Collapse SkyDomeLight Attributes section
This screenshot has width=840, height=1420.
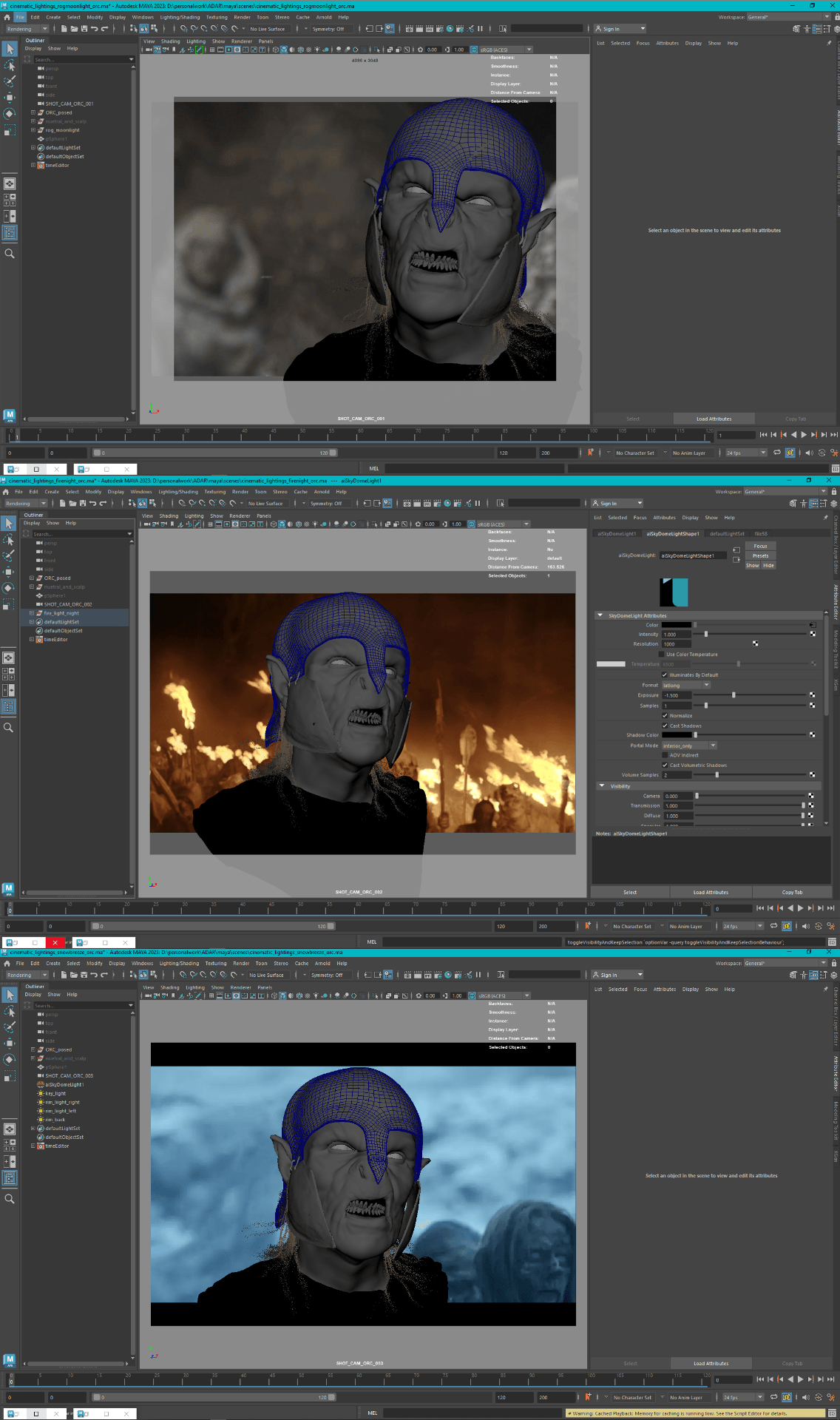pos(600,615)
